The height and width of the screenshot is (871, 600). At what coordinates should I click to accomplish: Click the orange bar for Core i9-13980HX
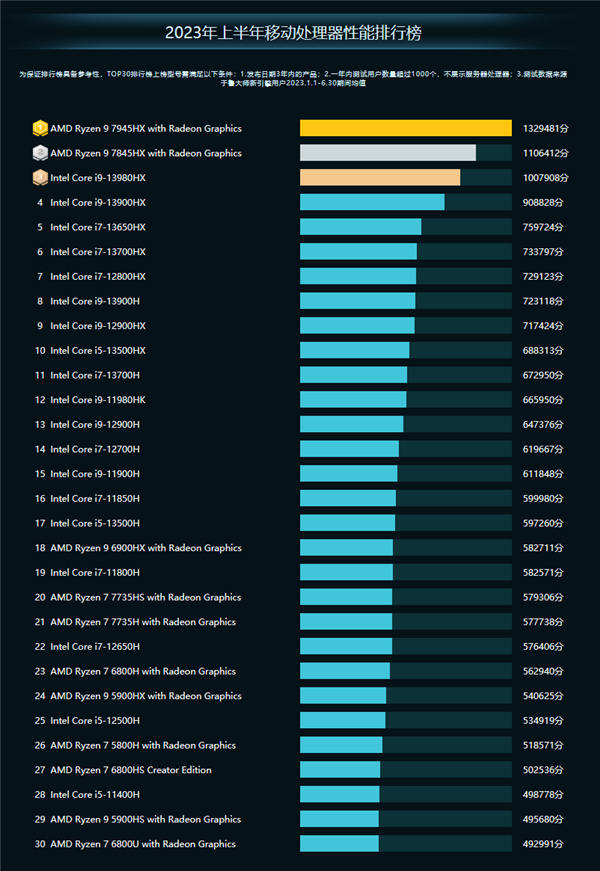(x=380, y=177)
